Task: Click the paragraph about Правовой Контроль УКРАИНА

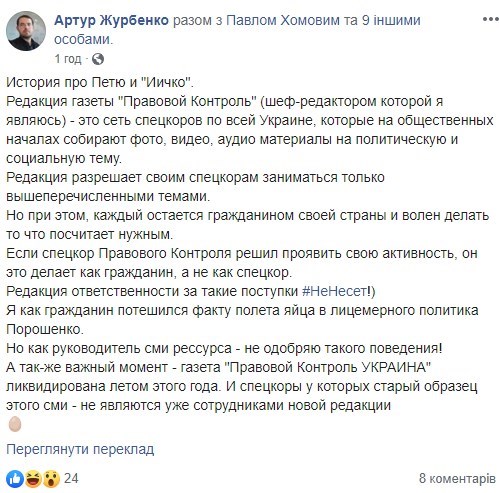Action: pos(242,386)
